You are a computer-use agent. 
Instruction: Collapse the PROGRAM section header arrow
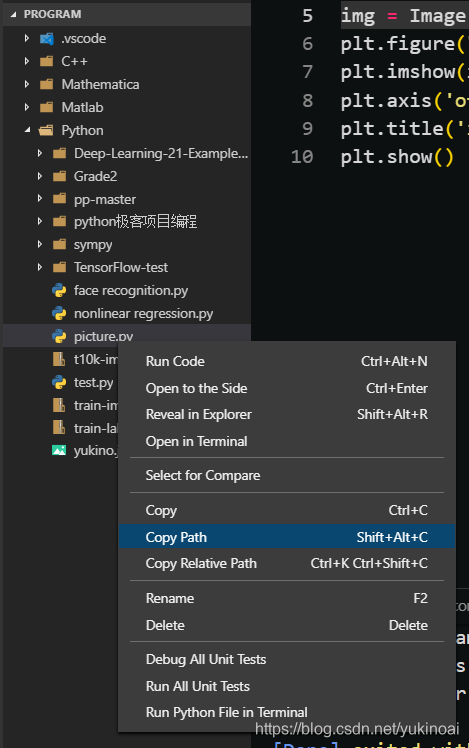coord(13,15)
